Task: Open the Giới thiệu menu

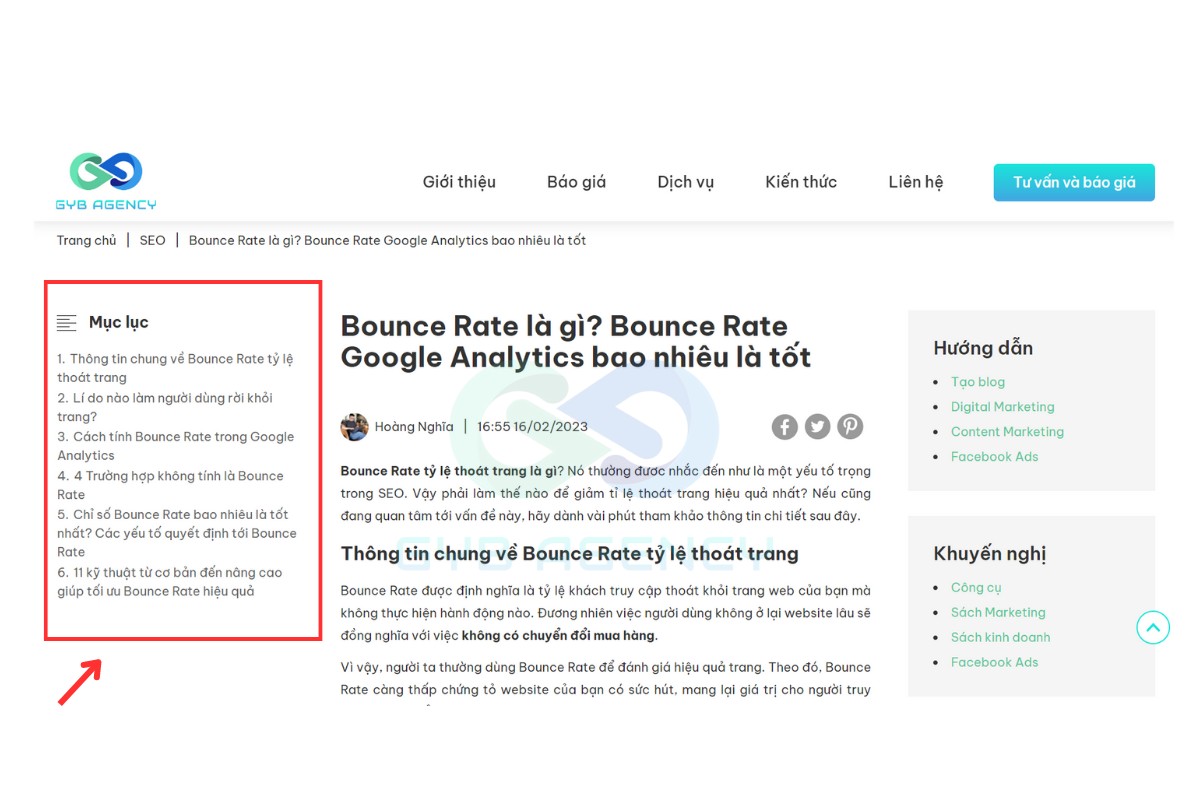Action: coord(459,182)
